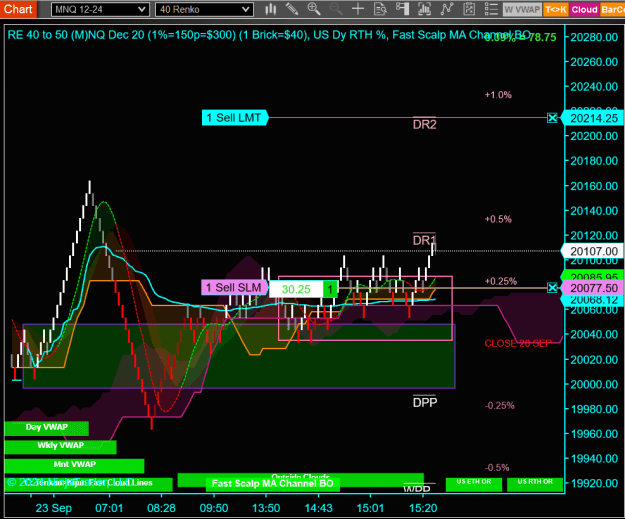The height and width of the screenshot is (519, 625).
Task: Click the 23 Sep date axis label
Action: point(53,508)
